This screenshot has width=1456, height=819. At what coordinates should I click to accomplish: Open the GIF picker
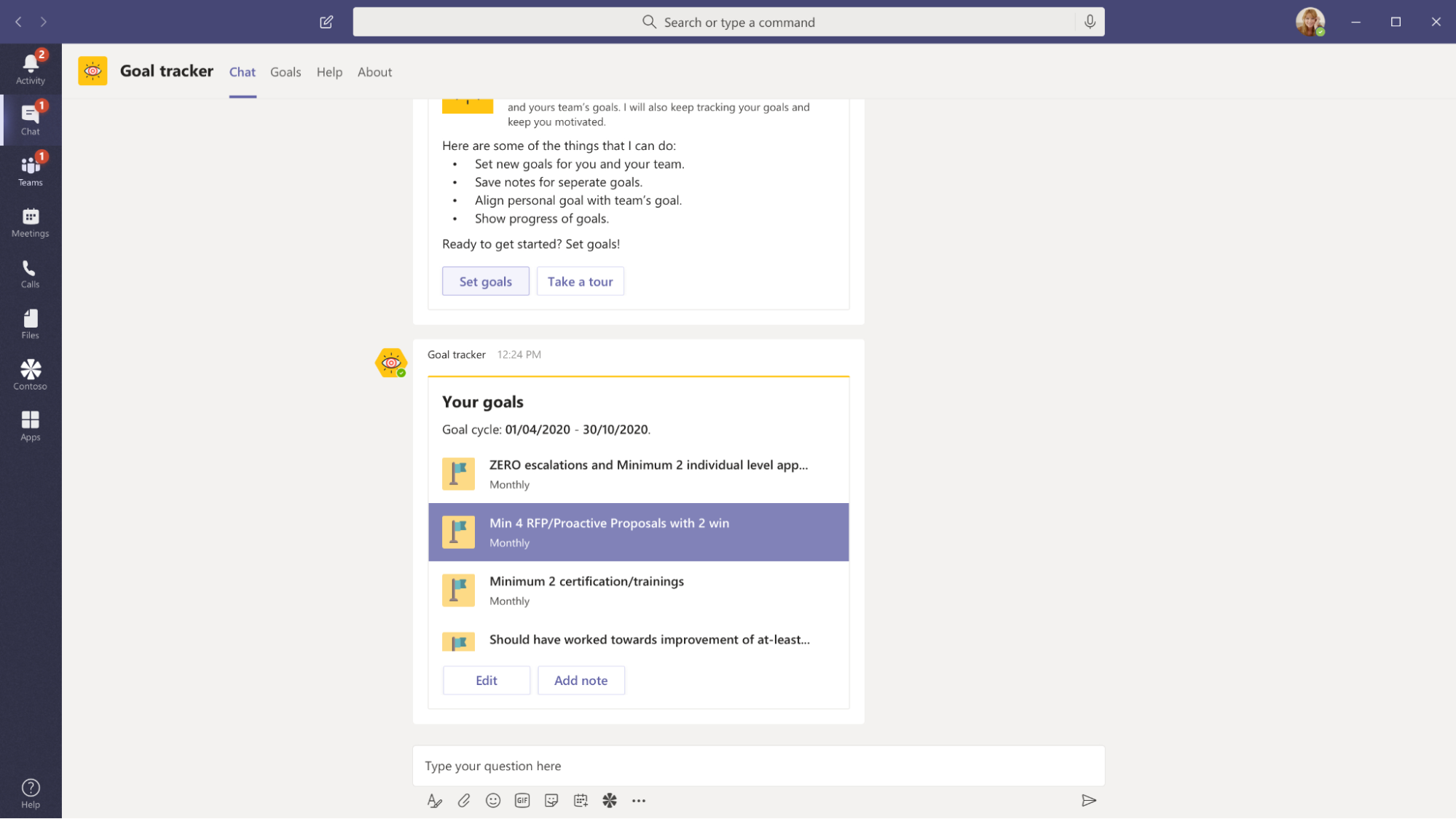click(x=522, y=800)
